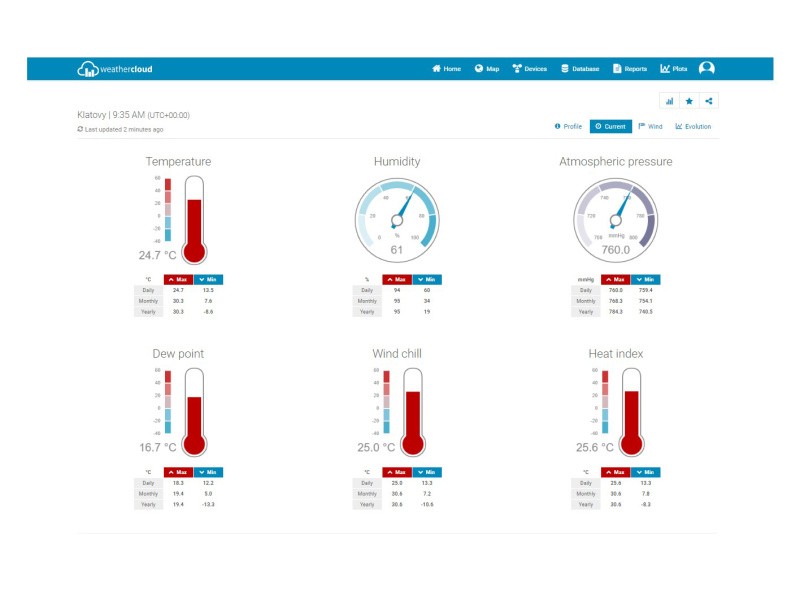Go to Home in the top navigation
Screen dimensions: 800x600
point(446,69)
